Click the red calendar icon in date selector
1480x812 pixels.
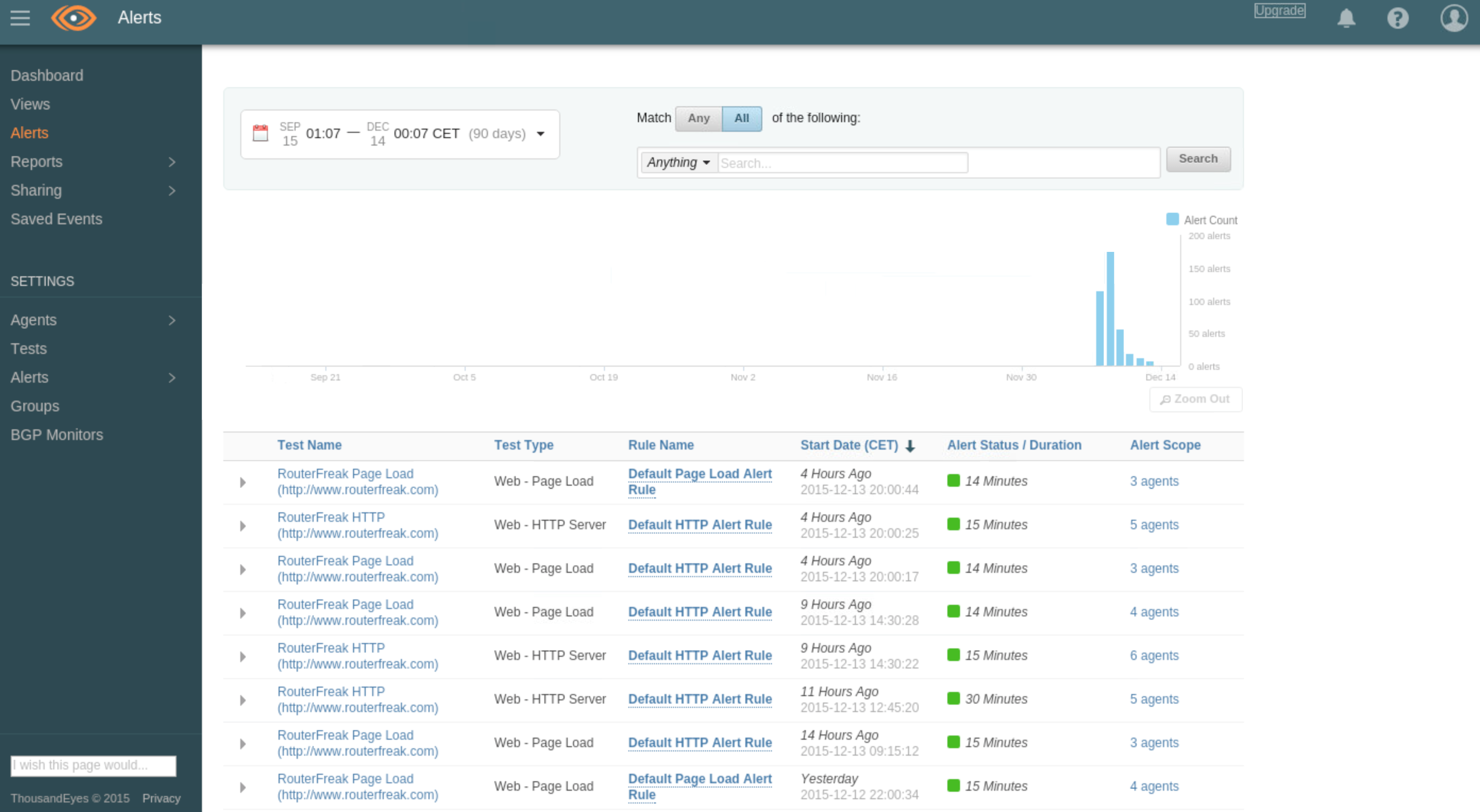(x=262, y=134)
